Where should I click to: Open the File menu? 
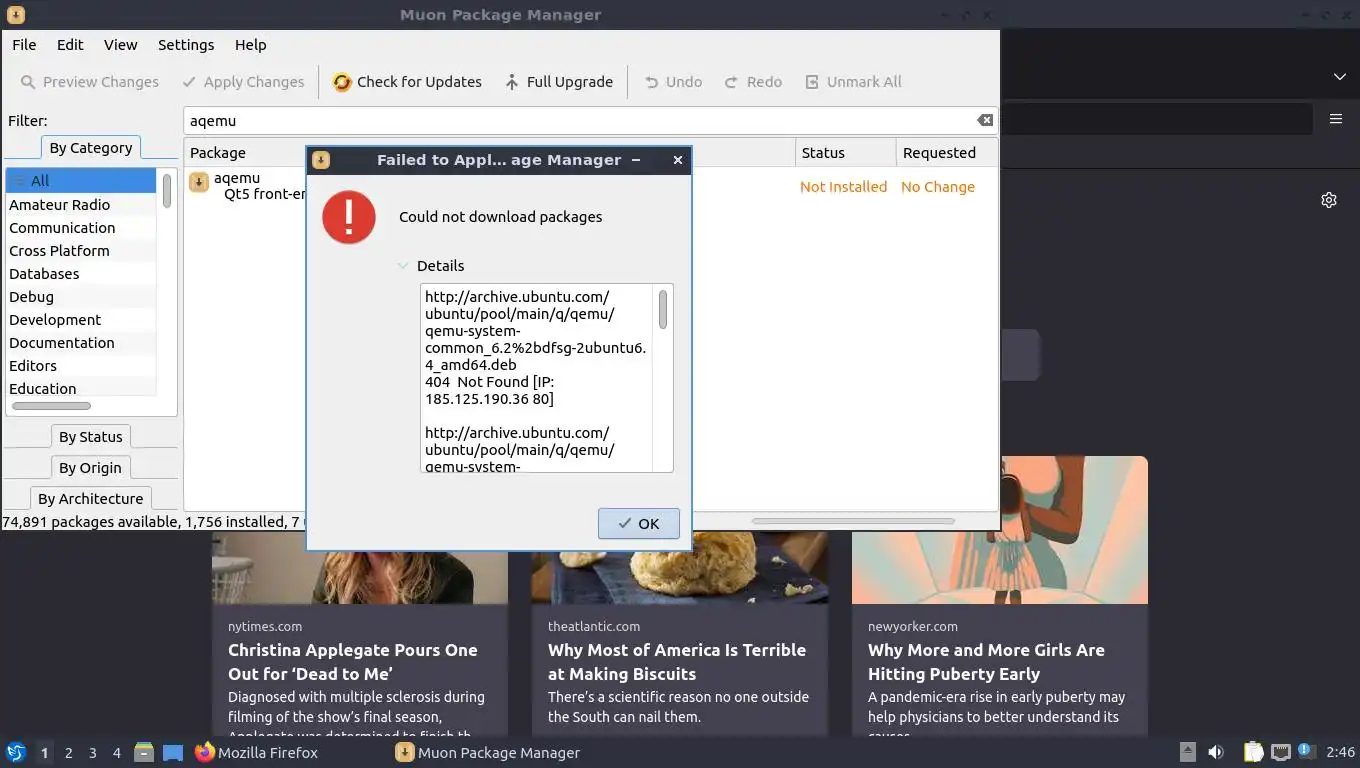[24, 45]
